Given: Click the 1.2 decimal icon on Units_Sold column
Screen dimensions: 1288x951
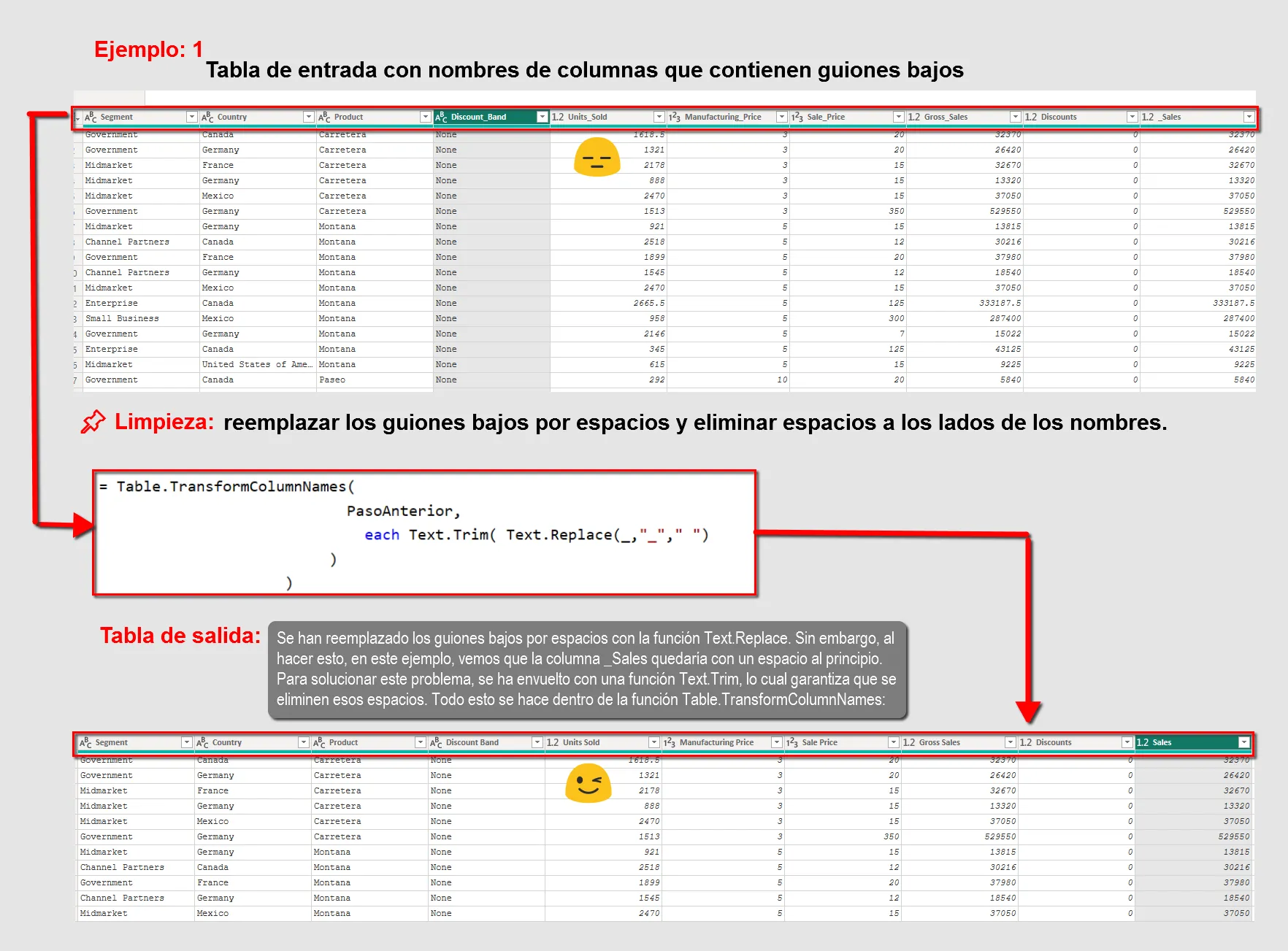Looking at the screenshot, I should tap(559, 116).
